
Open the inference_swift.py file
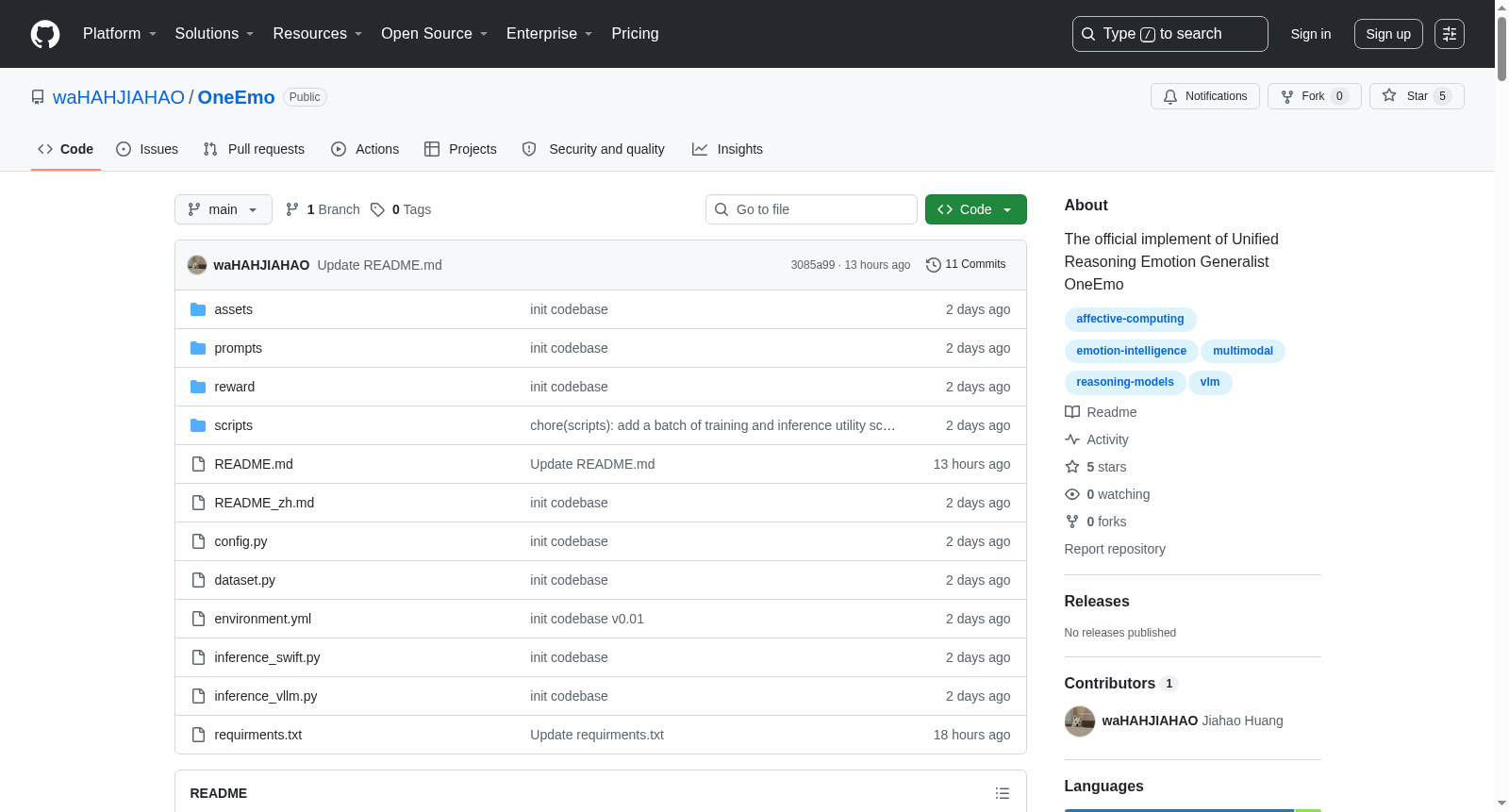[267, 657]
